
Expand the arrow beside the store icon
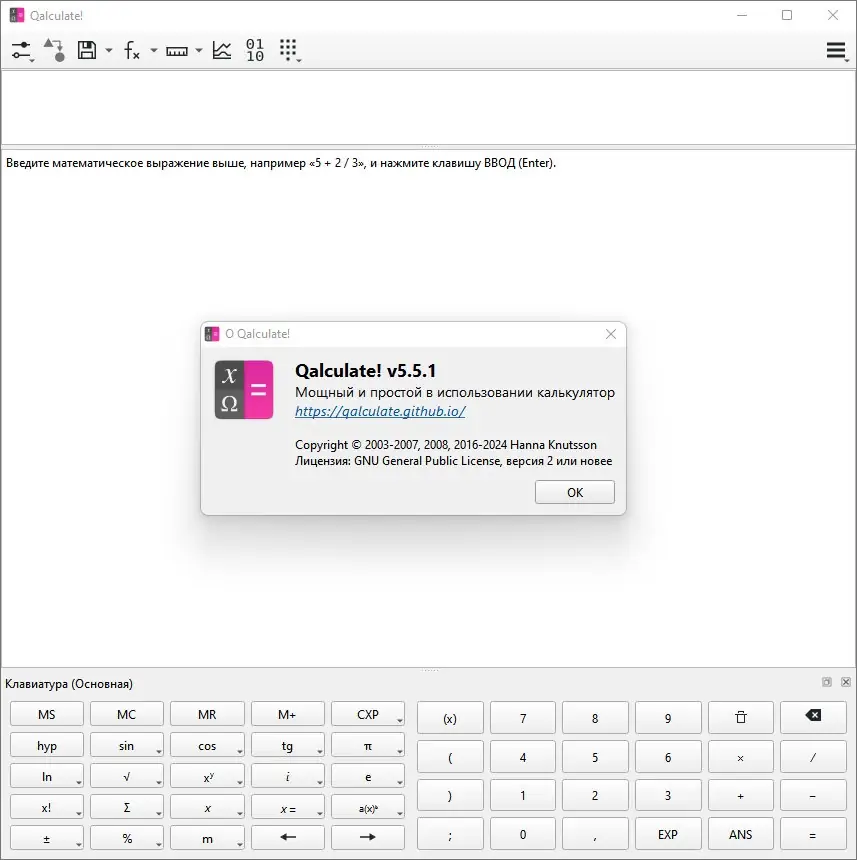tap(109, 50)
